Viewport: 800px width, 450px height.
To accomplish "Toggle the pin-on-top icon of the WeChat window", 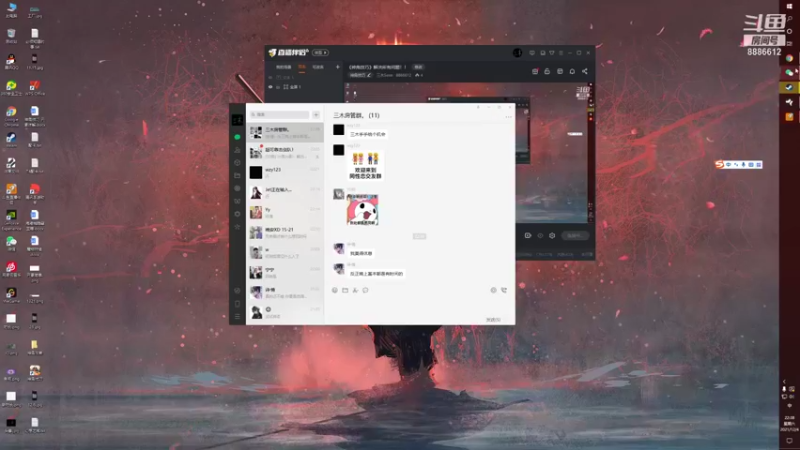I will [x=478, y=107].
